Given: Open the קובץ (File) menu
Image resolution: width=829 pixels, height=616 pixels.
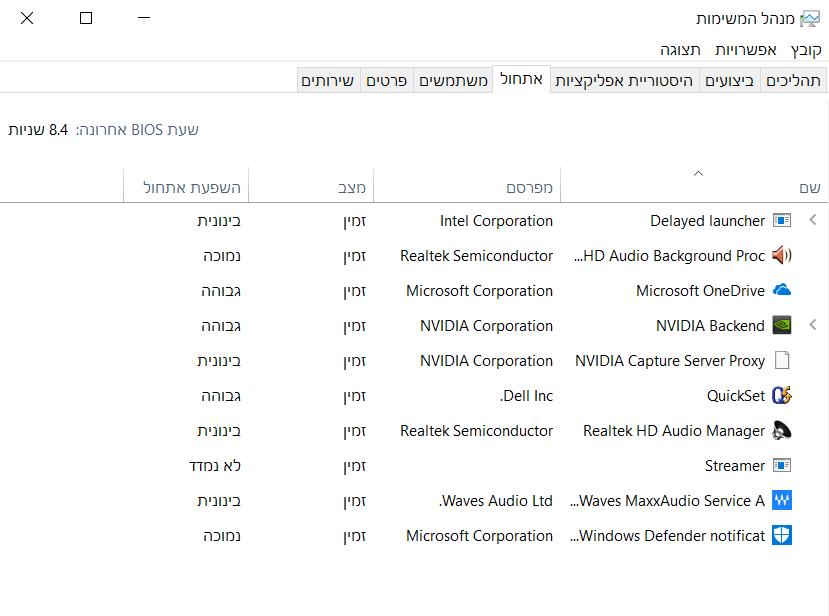Looking at the screenshot, I should pyautogui.click(x=806, y=49).
